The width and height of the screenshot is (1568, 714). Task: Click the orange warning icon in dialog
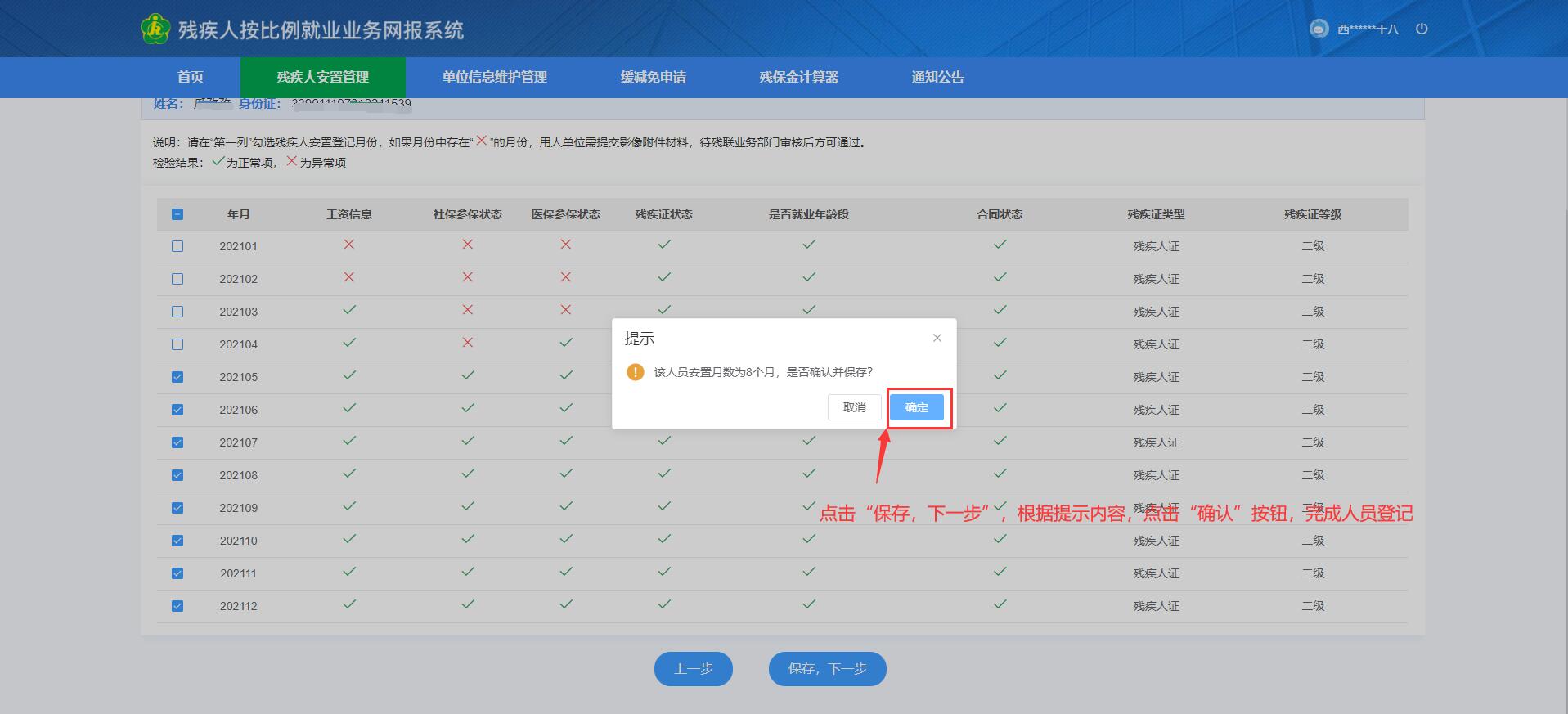[x=636, y=372]
